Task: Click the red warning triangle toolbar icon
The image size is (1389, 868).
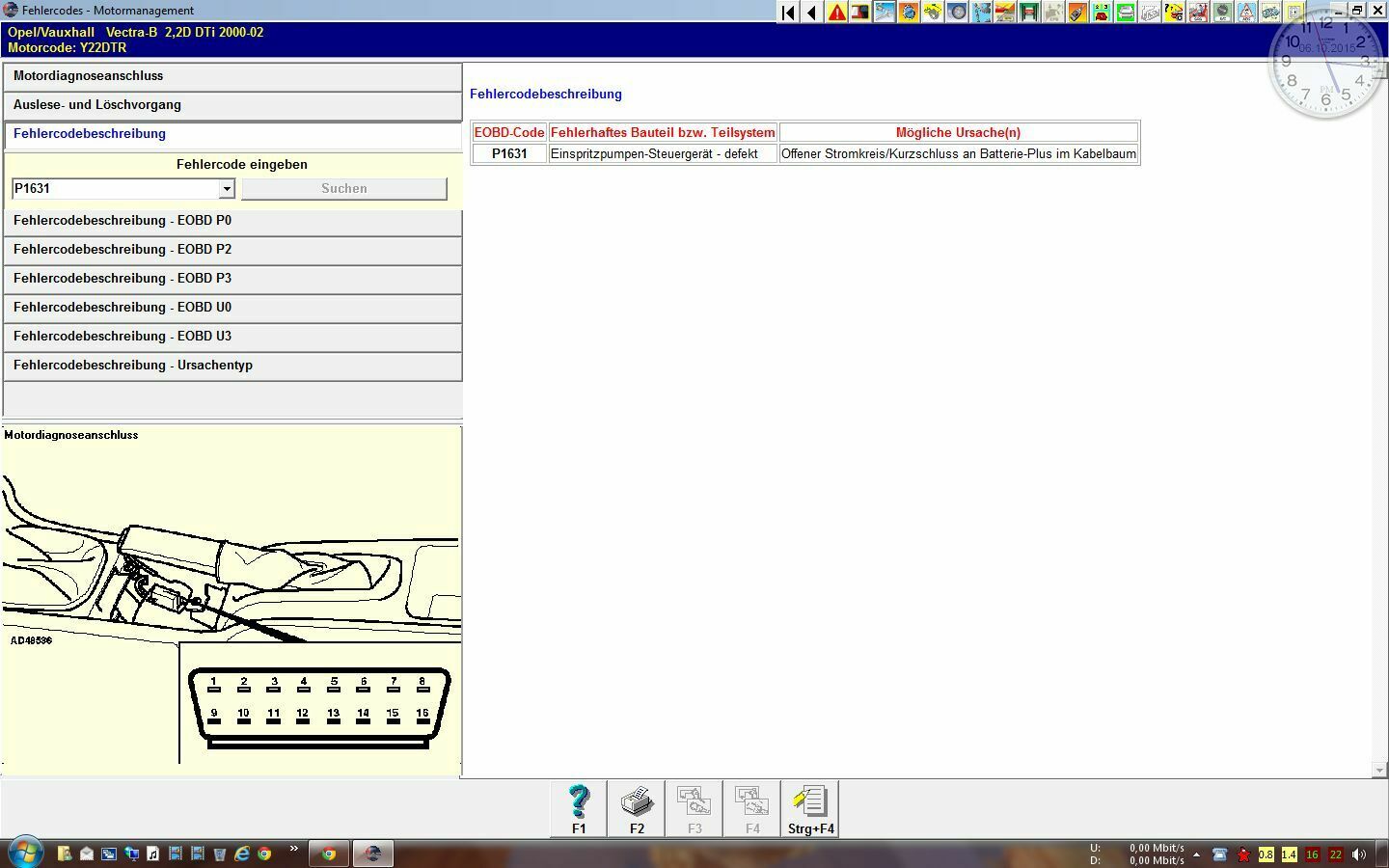Action: click(x=836, y=13)
